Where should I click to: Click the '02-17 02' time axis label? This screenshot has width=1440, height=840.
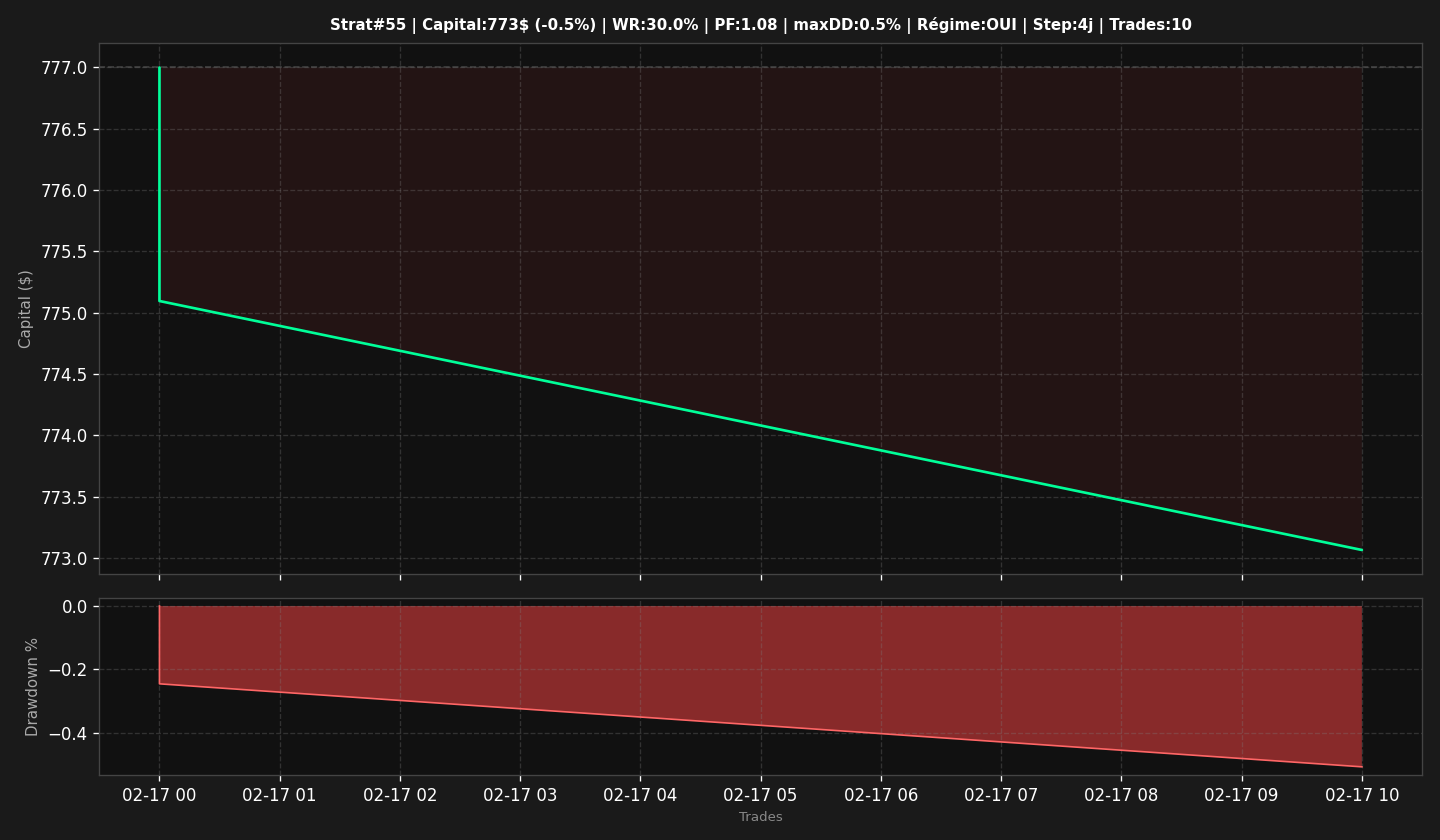pos(400,796)
